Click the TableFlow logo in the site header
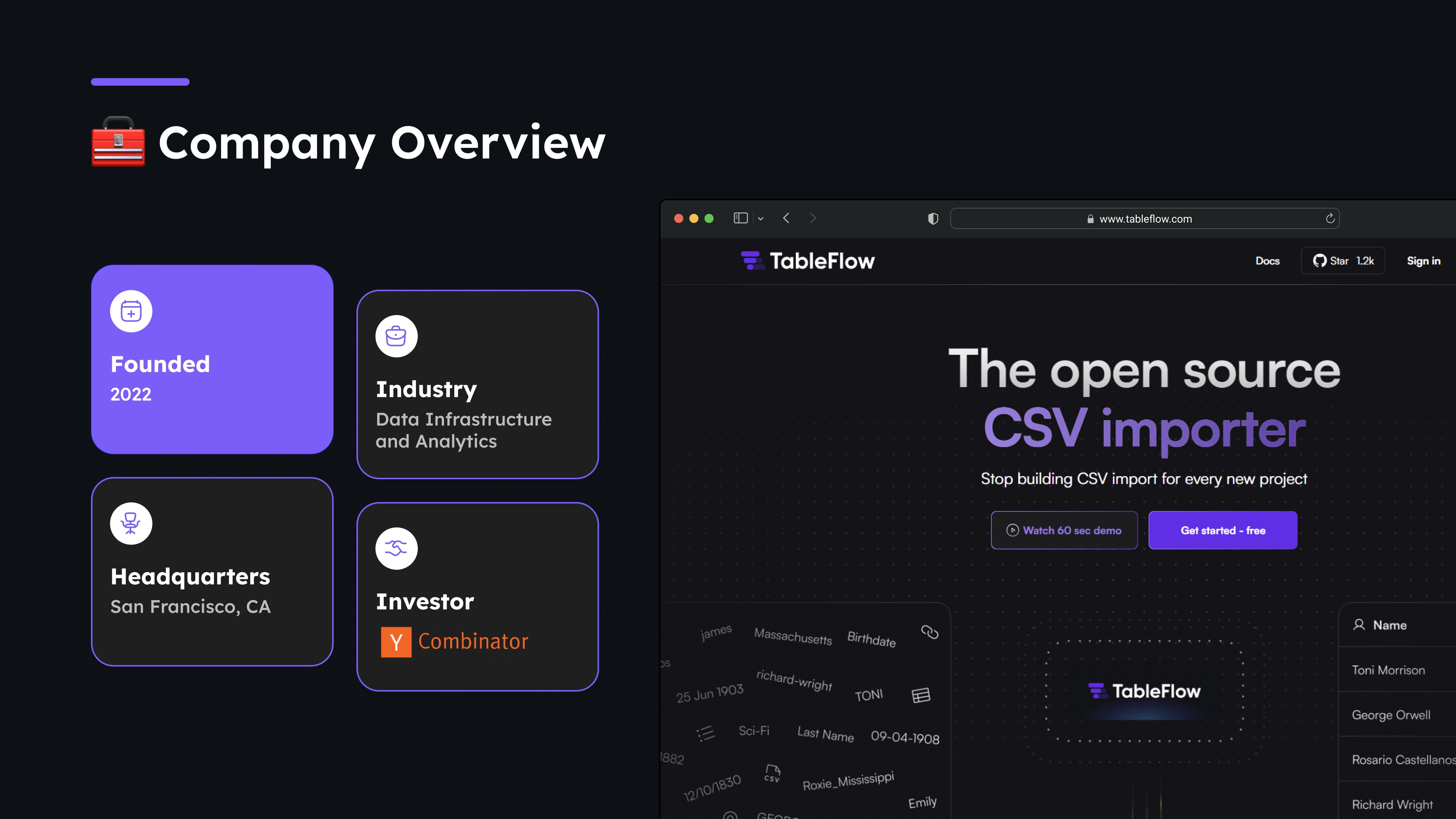Viewport: 1456px width, 819px height. tap(808, 260)
